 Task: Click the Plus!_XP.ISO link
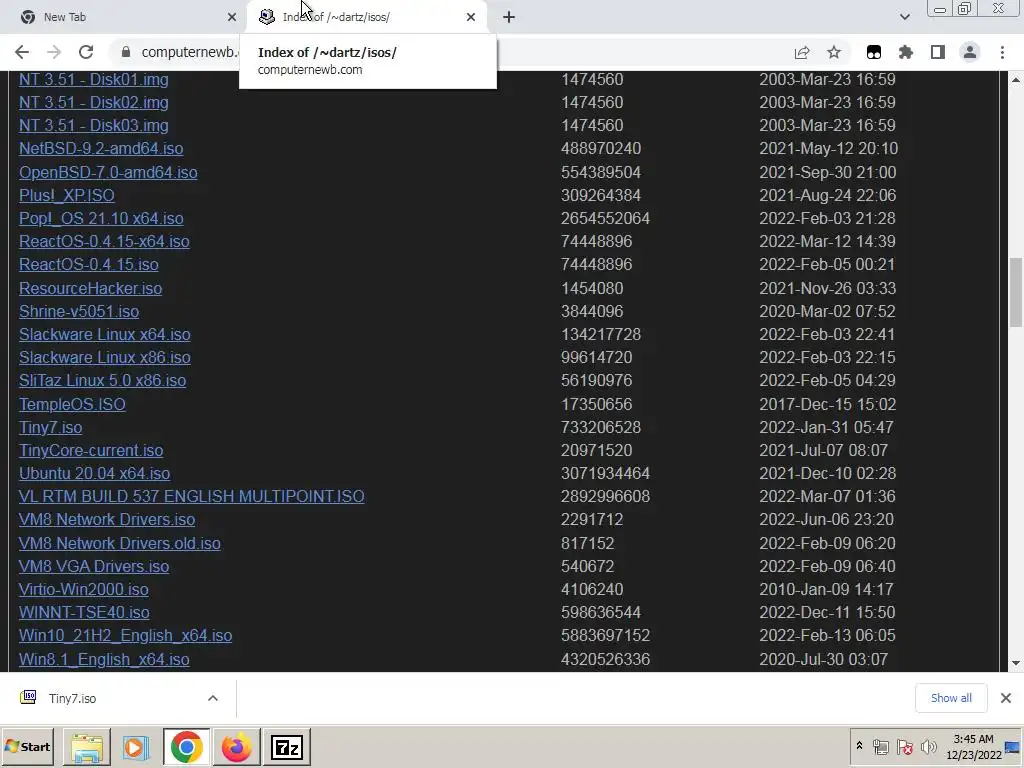click(67, 195)
